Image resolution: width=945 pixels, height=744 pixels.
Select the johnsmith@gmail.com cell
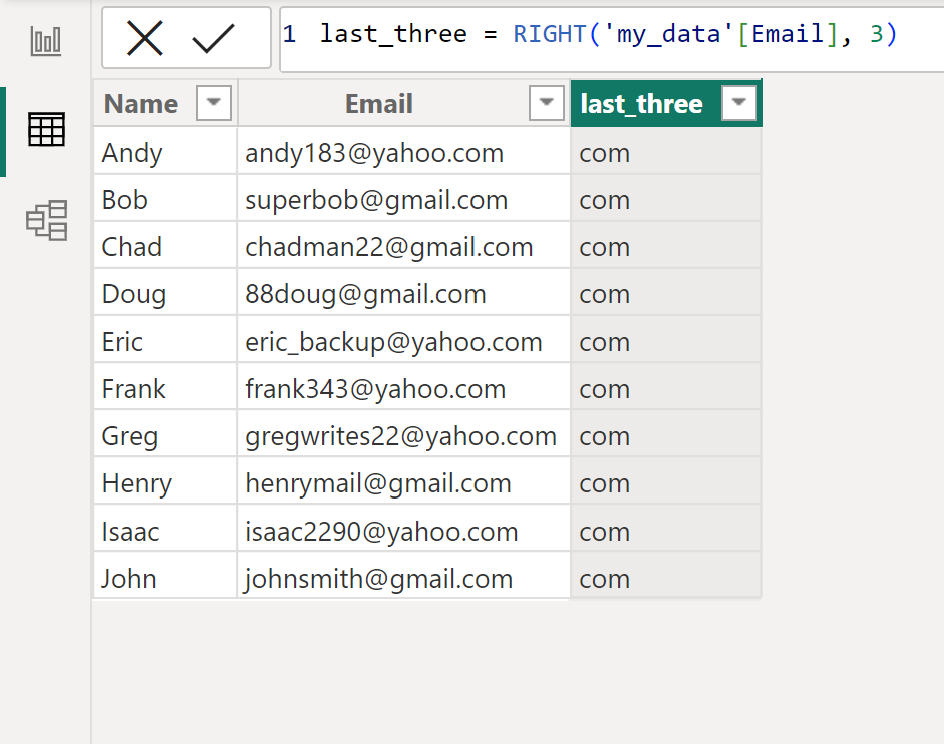379,579
